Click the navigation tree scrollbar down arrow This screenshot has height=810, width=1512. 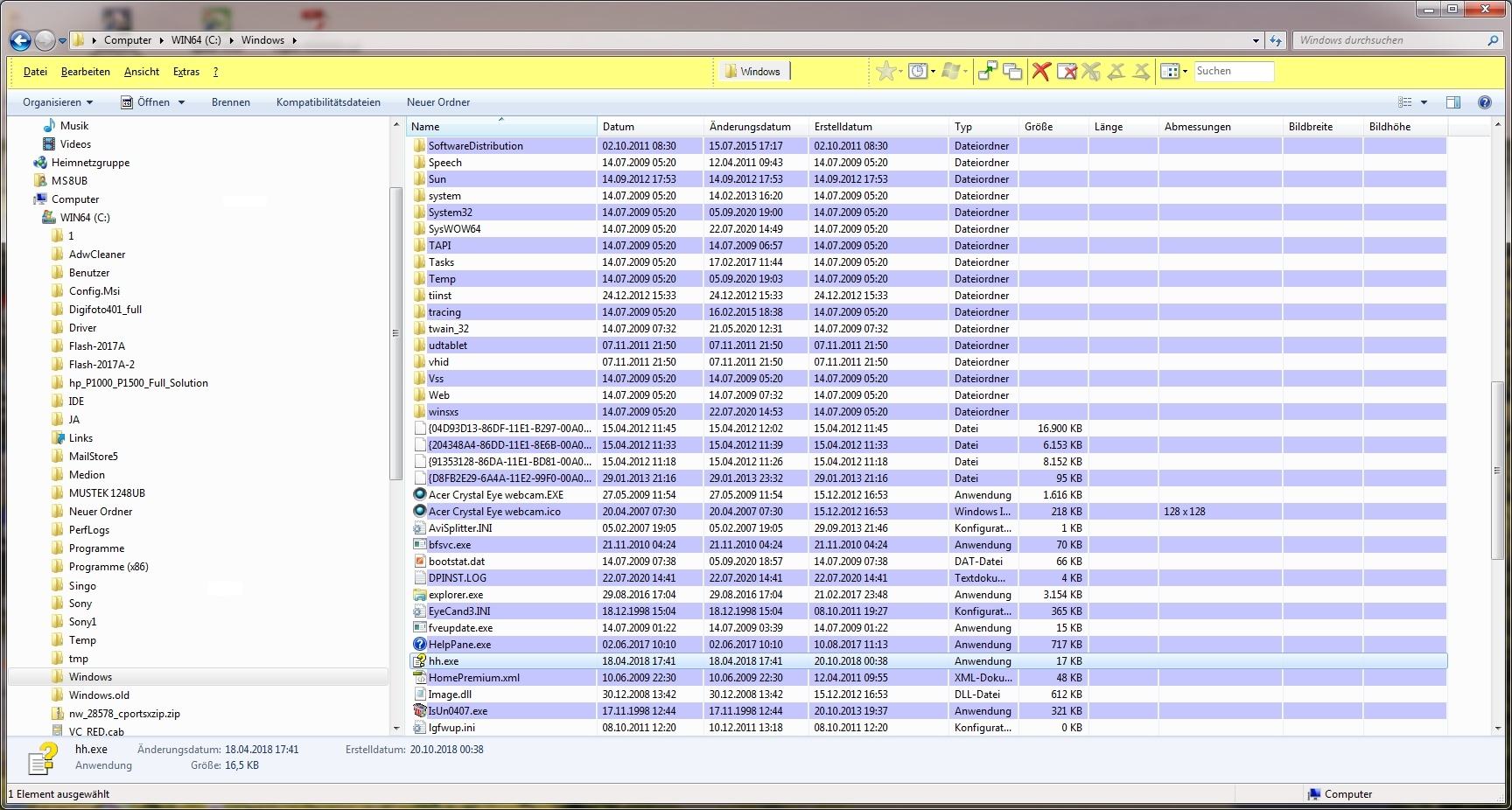(x=395, y=728)
